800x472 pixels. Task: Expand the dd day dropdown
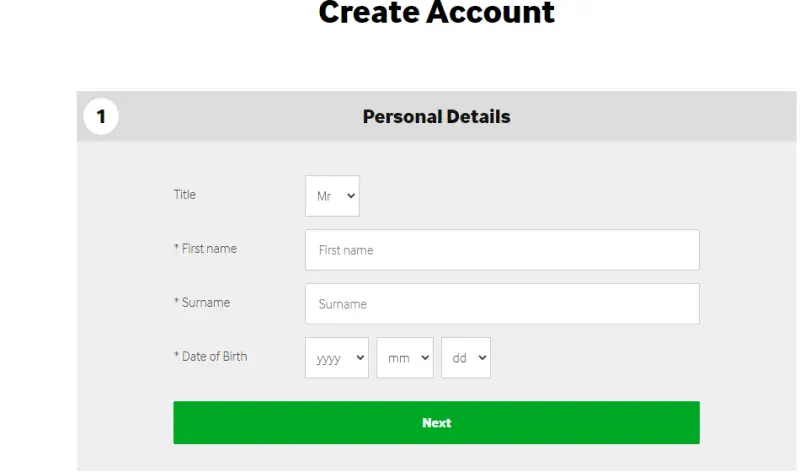point(465,358)
